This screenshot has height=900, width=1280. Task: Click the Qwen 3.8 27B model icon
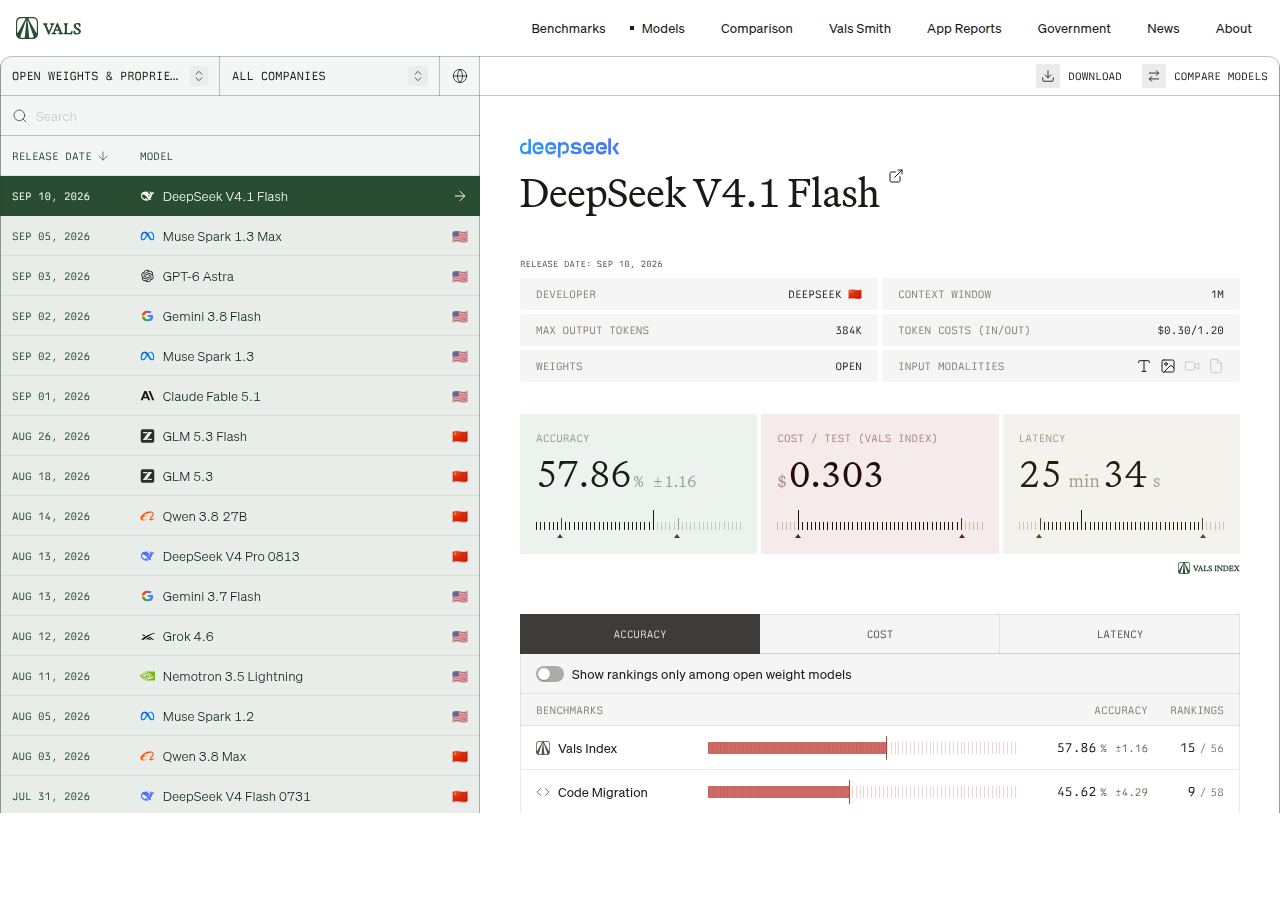[147, 516]
